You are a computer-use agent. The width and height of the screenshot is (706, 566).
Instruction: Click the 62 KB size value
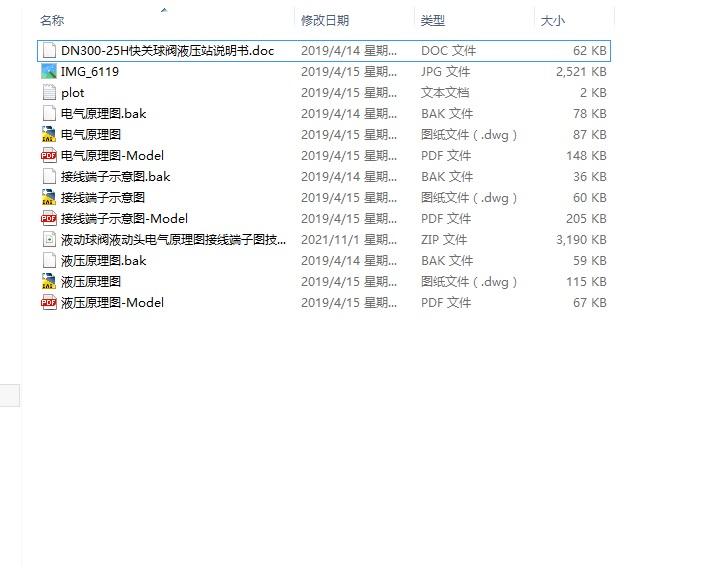click(x=590, y=51)
